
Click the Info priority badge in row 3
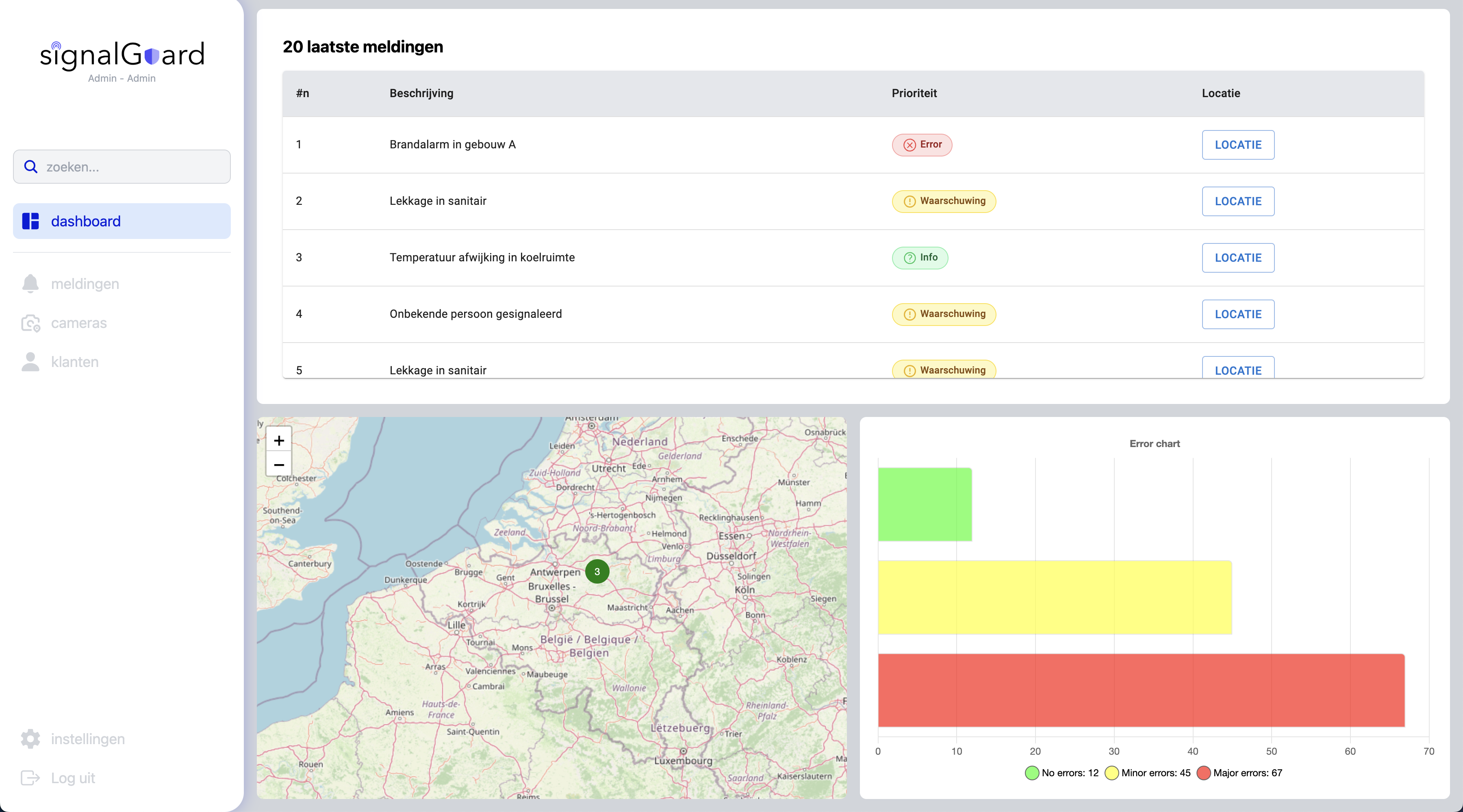(x=920, y=258)
